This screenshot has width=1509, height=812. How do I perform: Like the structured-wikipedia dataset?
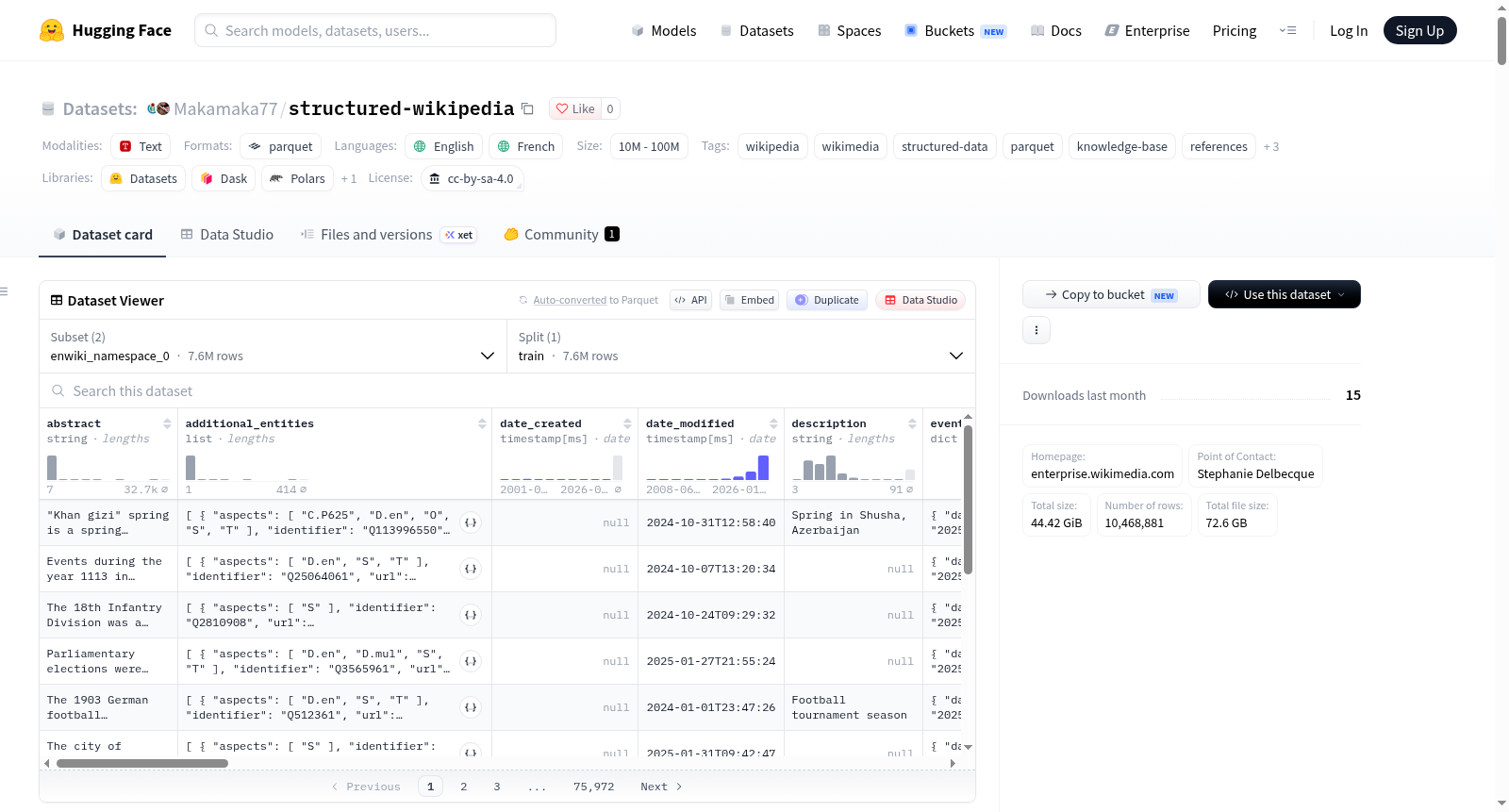point(575,108)
